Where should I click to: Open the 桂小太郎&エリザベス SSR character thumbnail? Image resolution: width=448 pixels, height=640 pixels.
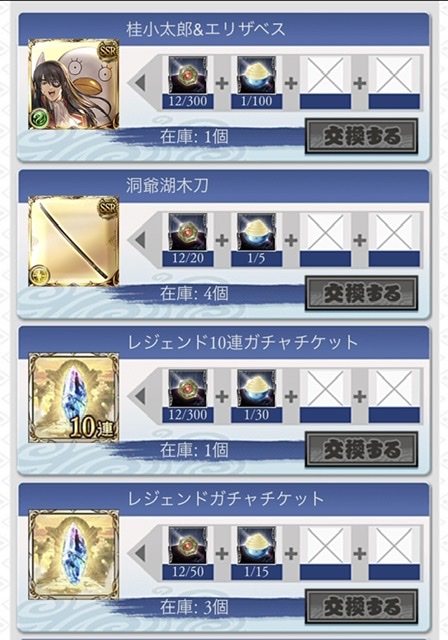73,84
